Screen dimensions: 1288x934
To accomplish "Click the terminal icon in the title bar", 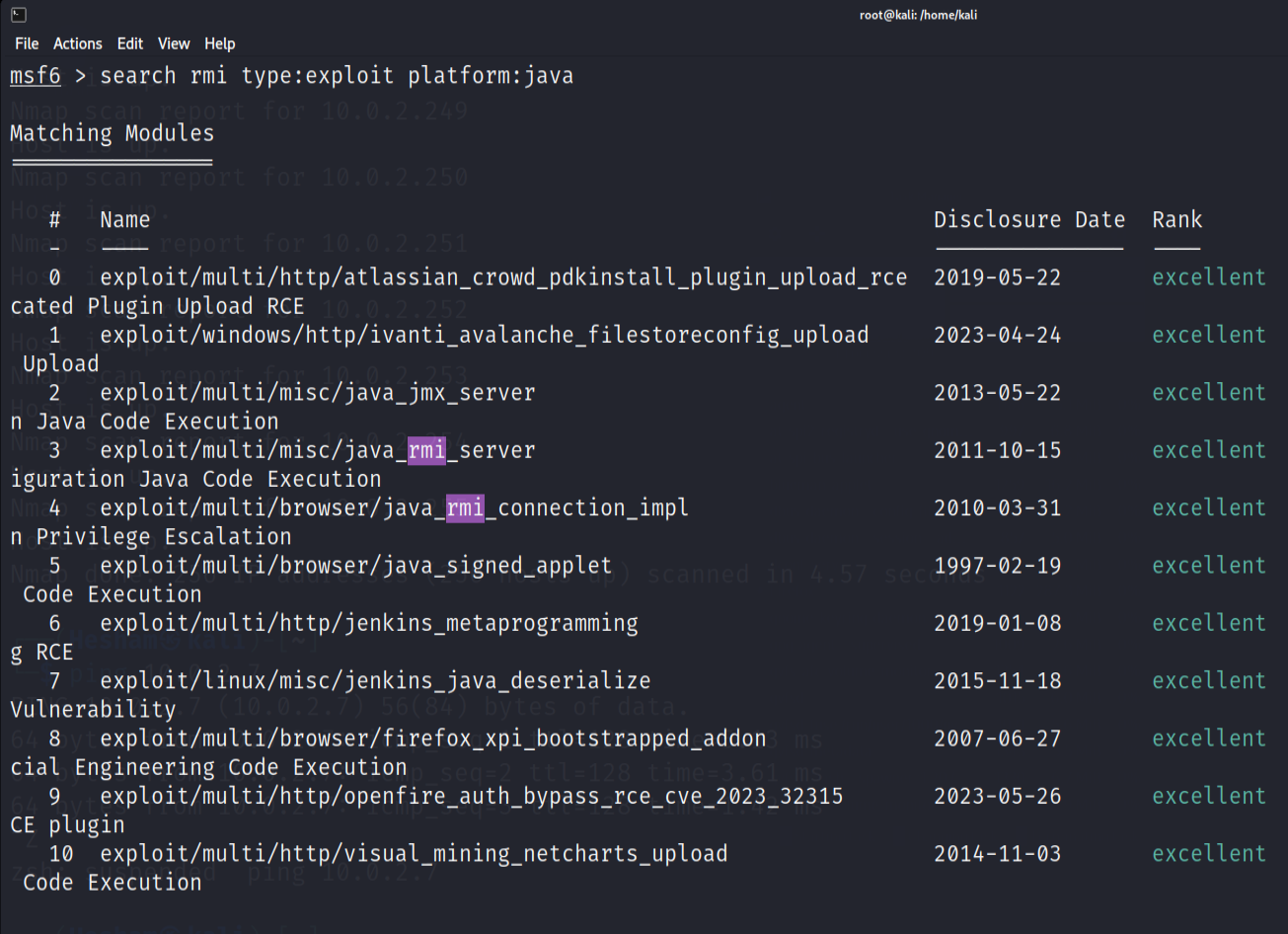I will click(x=19, y=15).
